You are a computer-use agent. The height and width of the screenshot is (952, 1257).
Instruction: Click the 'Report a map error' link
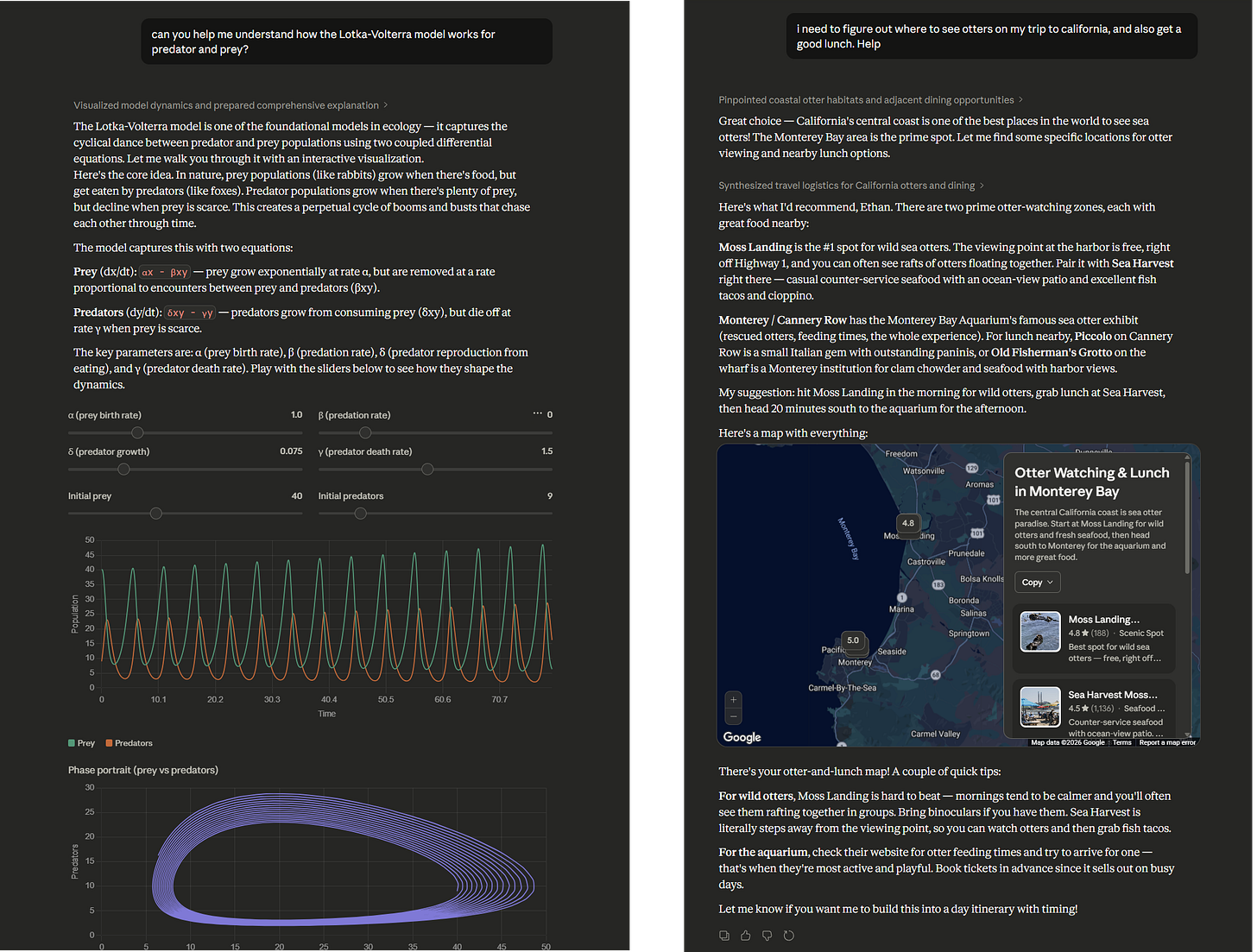(1167, 742)
